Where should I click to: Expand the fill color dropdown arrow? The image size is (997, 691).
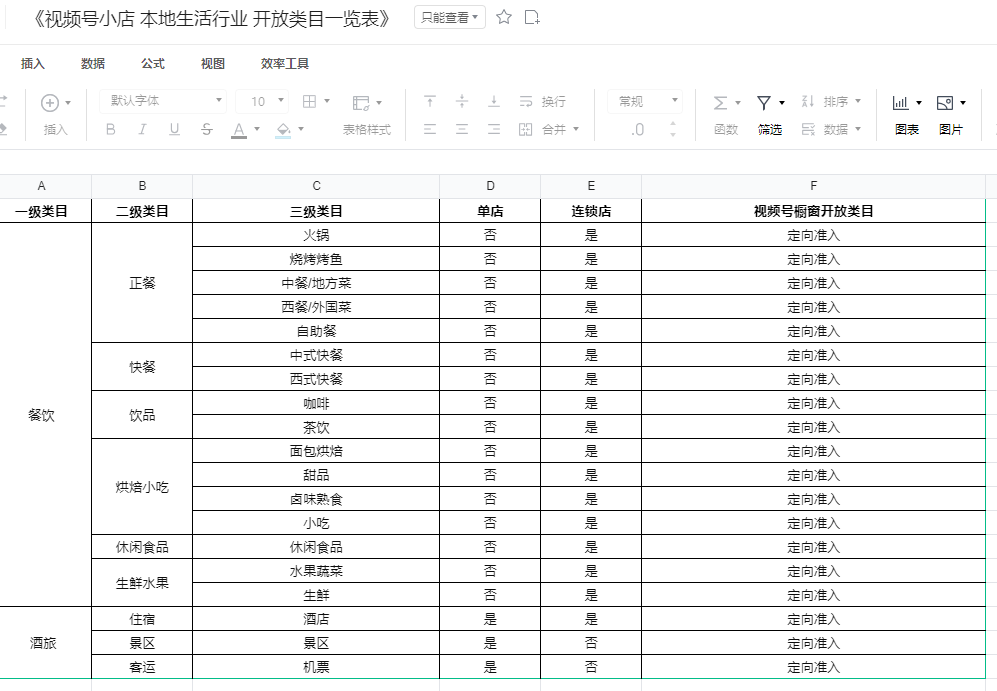click(301, 129)
